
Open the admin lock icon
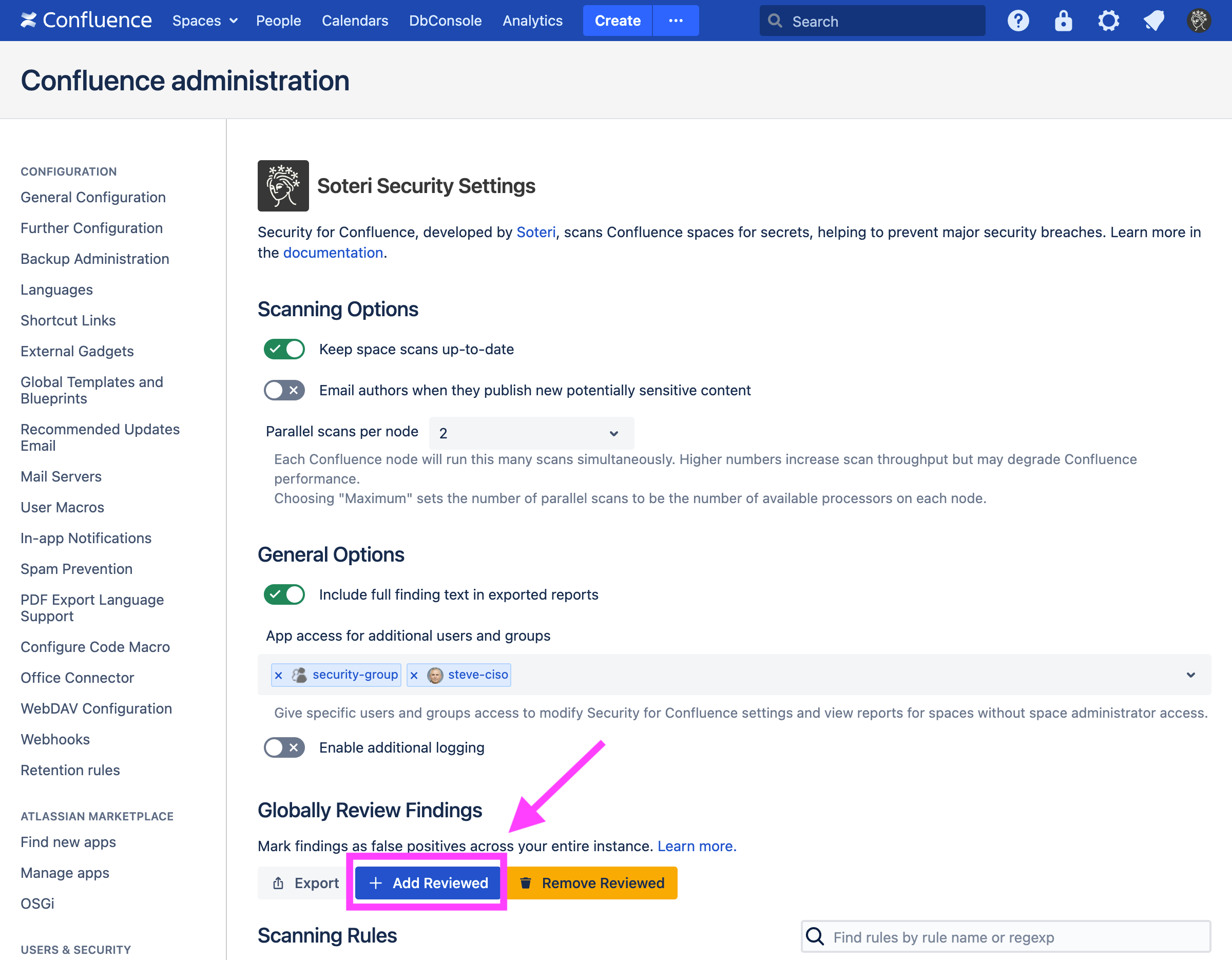[1063, 21]
